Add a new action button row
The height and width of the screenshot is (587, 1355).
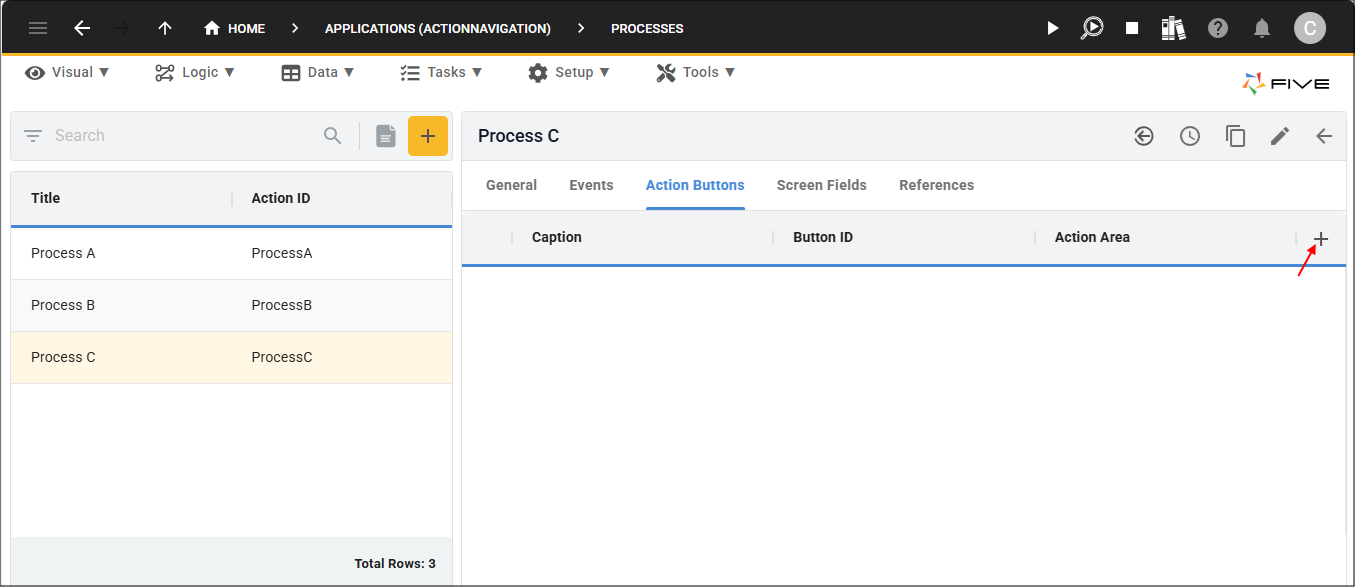point(1321,239)
